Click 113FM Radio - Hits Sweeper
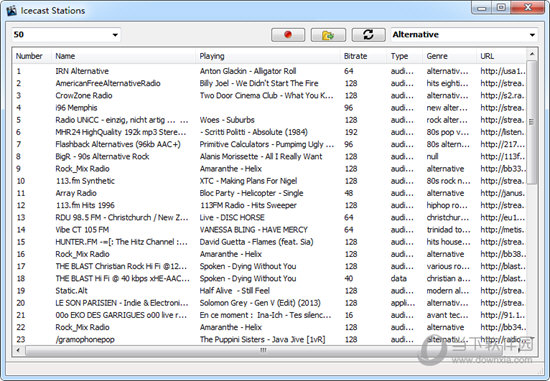Screen dimensions: 550x381 click(x=248, y=206)
